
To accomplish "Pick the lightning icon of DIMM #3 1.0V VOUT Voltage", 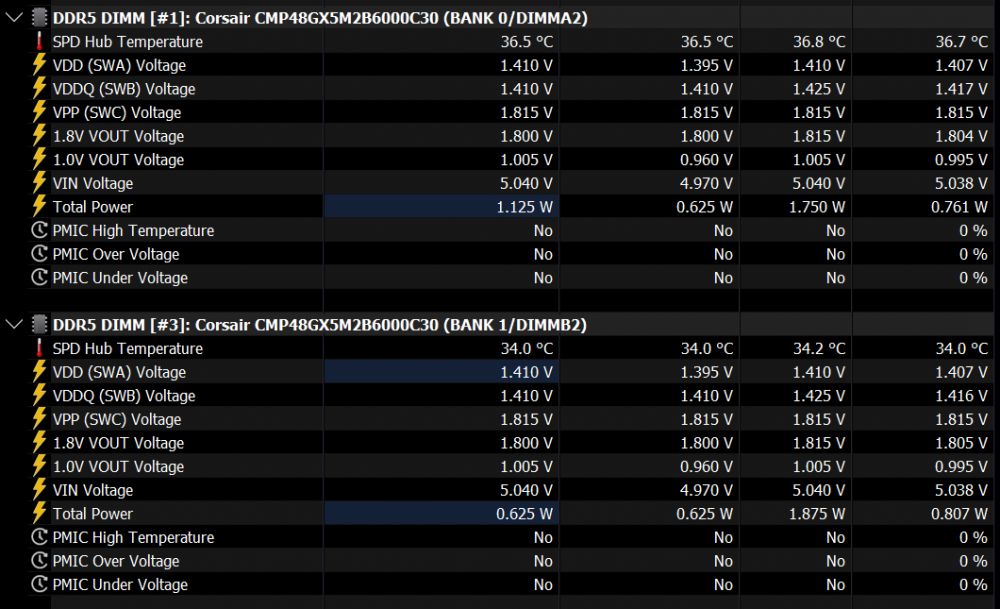I will pos(40,466).
